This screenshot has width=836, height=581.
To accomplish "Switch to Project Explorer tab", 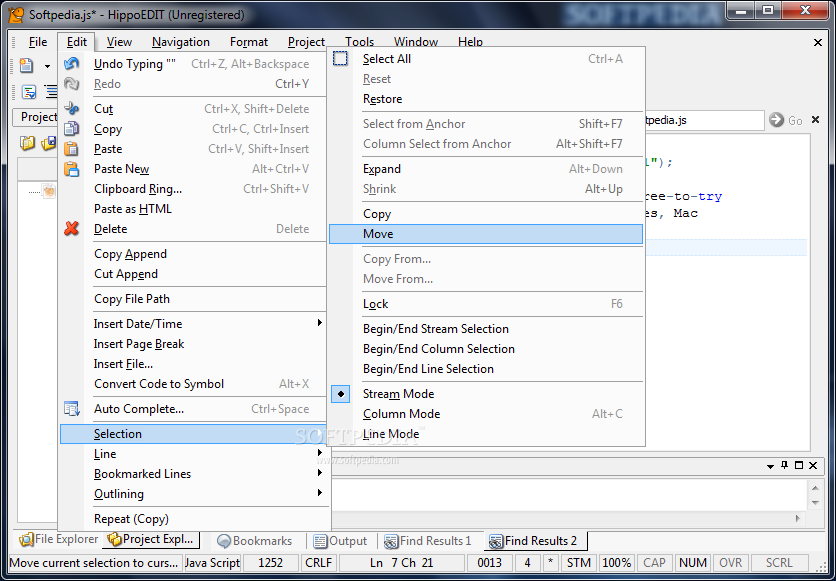I will click(152, 539).
